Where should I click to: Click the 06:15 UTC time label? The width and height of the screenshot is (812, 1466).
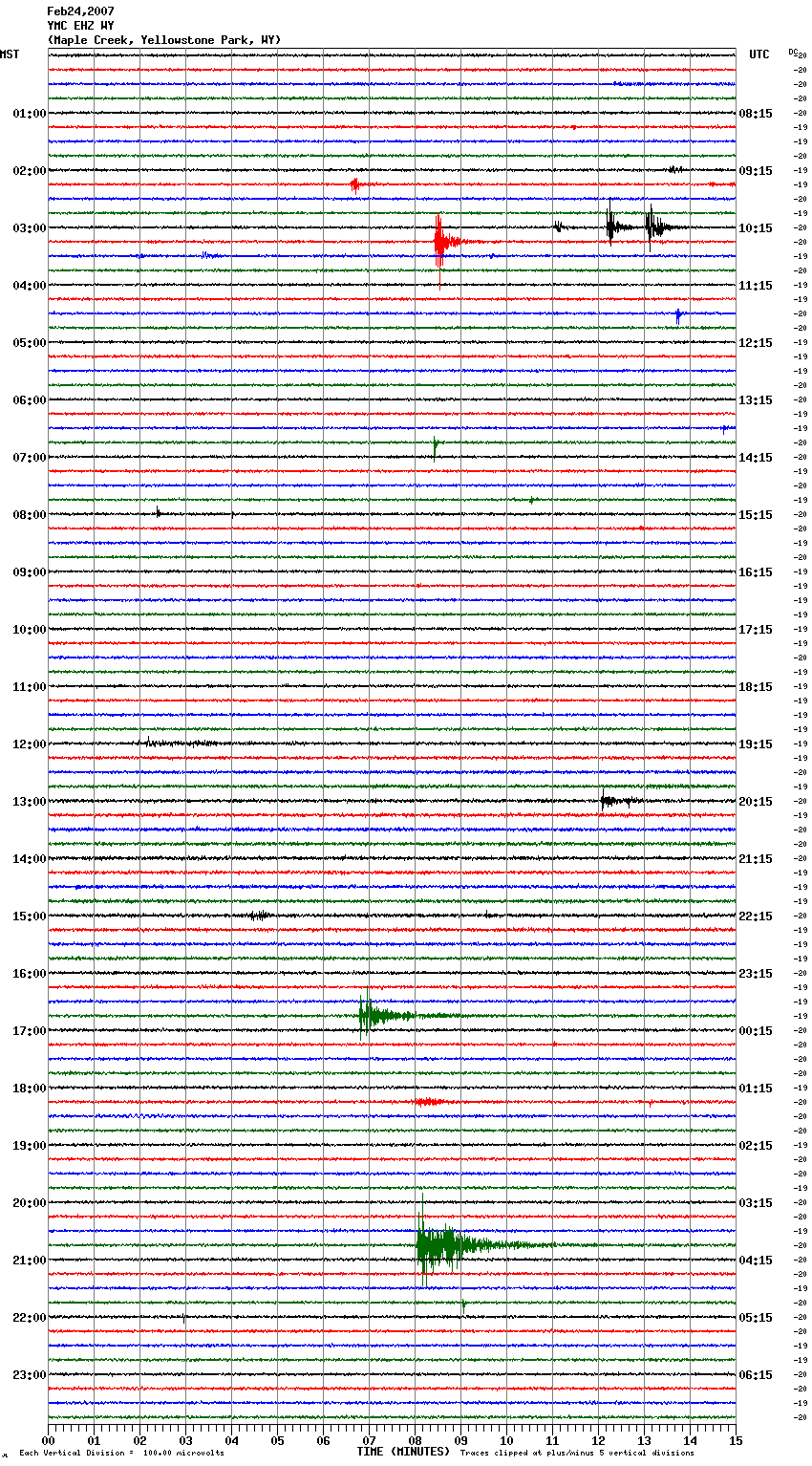[x=756, y=1374]
